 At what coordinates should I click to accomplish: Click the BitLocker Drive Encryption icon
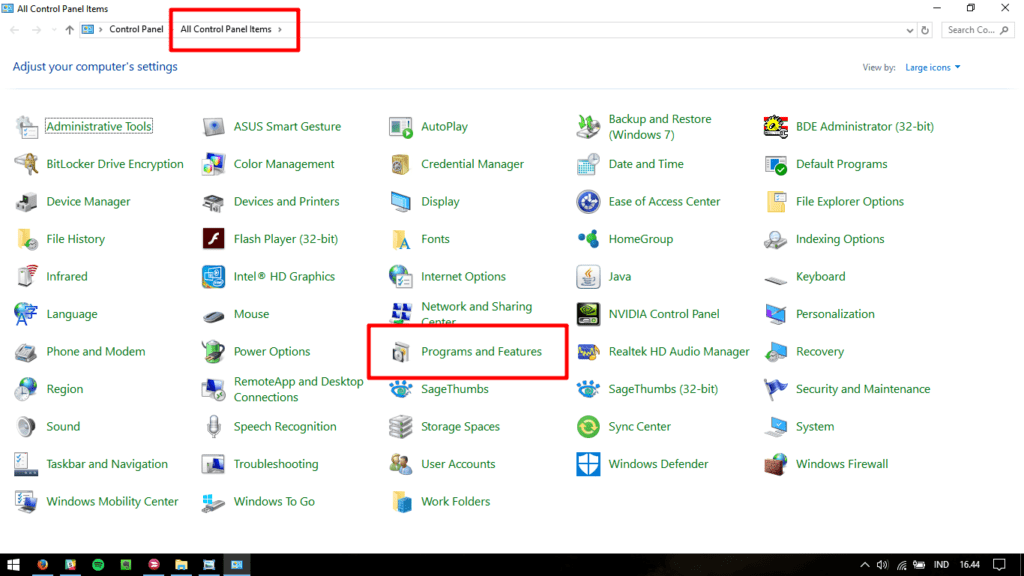(x=26, y=164)
